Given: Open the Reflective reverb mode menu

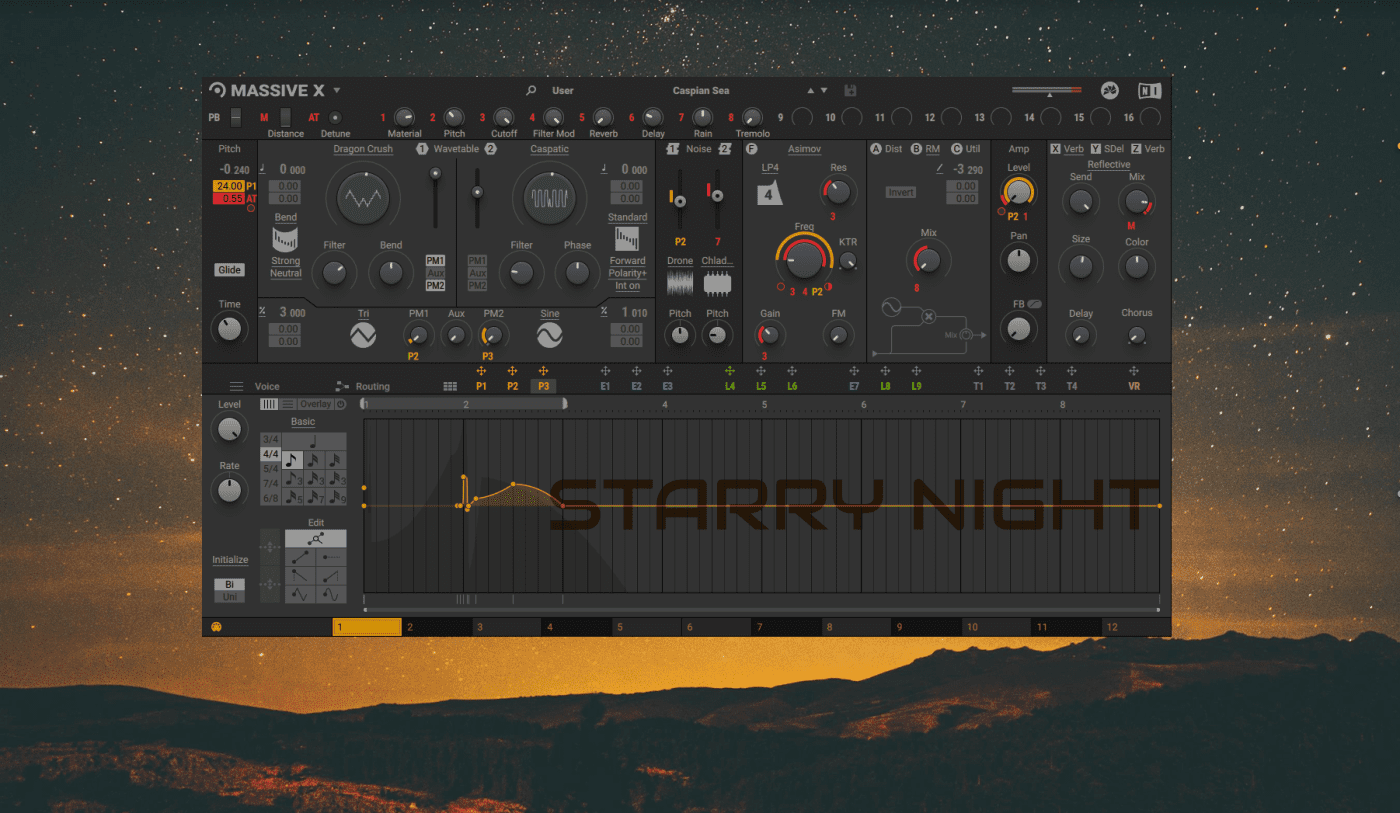Looking at the screenshot, I should [1108, 165].
